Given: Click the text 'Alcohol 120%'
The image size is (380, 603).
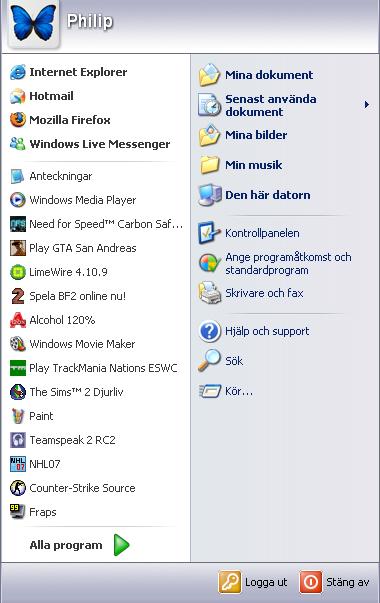Looking at the screenshot, I should click(x=62, y=320).
